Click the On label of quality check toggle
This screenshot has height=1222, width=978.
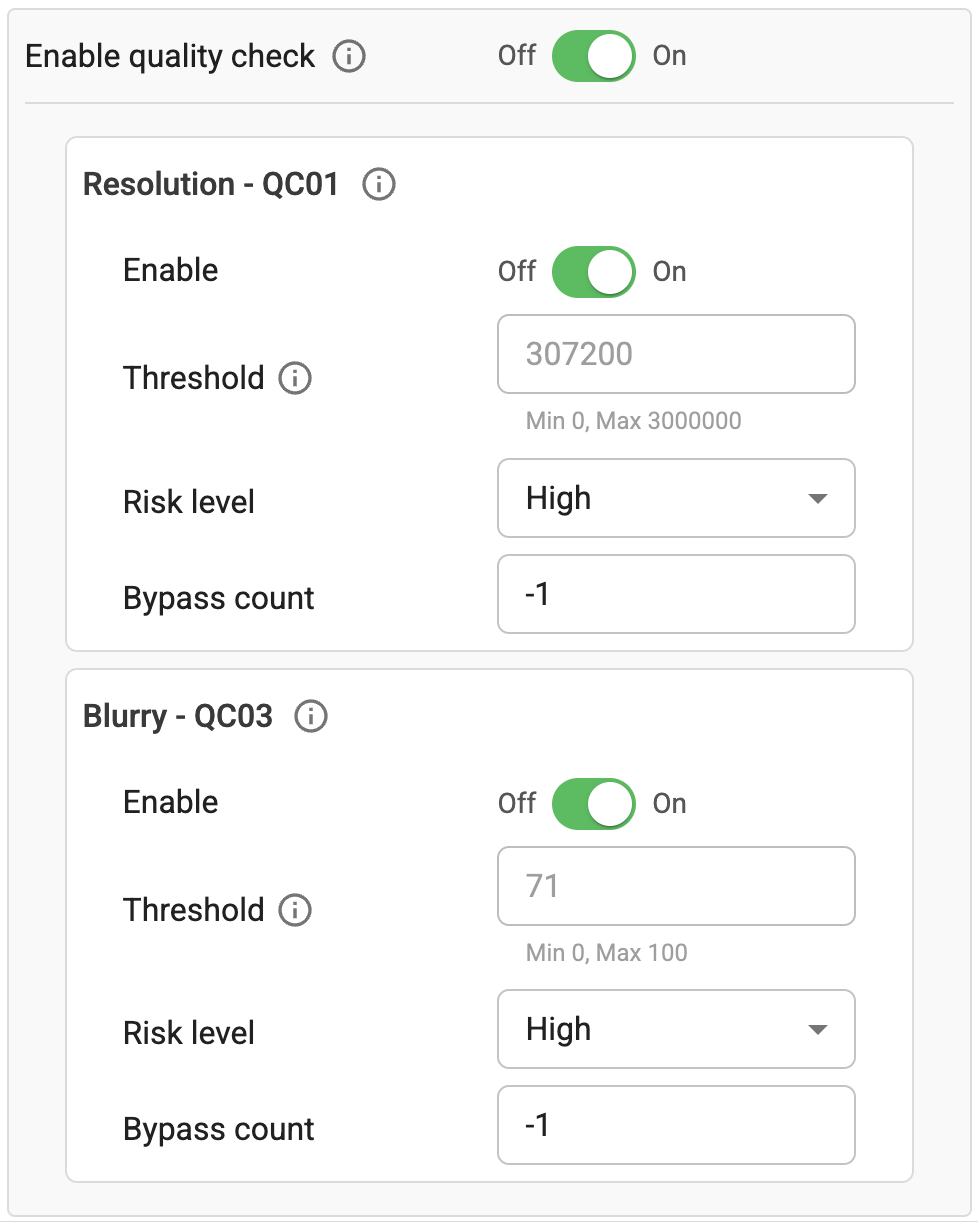pyautogui.click(x=670, y=56)
